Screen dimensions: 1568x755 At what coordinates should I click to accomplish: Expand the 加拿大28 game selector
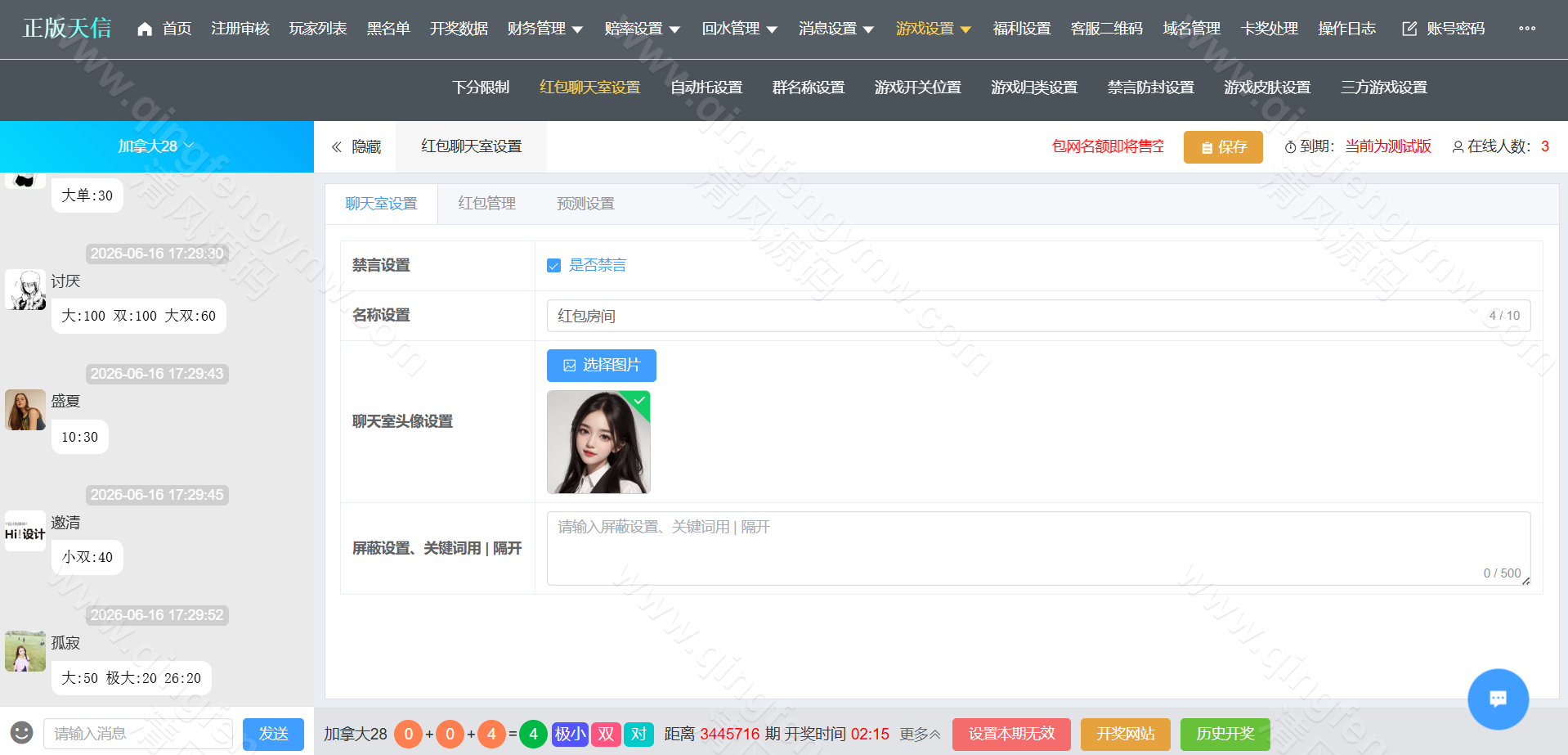(x=156, y=146)
